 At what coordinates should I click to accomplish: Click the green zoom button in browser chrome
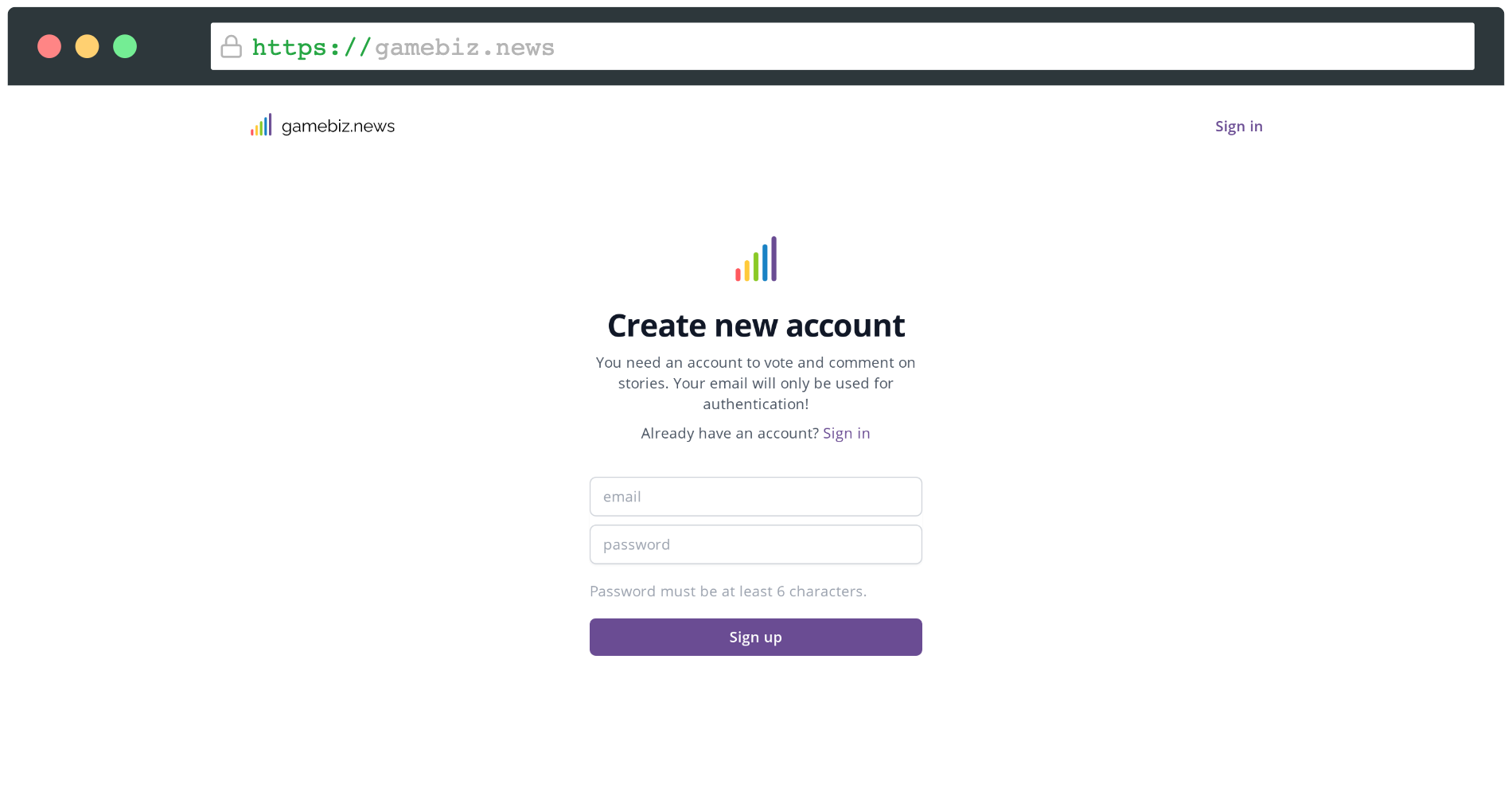click(x=125, y=46)
